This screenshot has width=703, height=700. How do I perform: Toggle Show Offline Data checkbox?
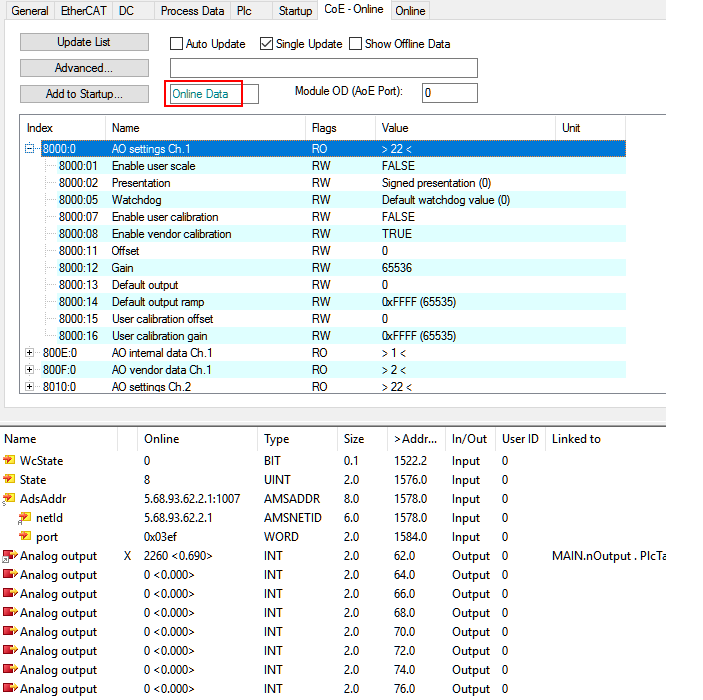click(x=356, y=43)
